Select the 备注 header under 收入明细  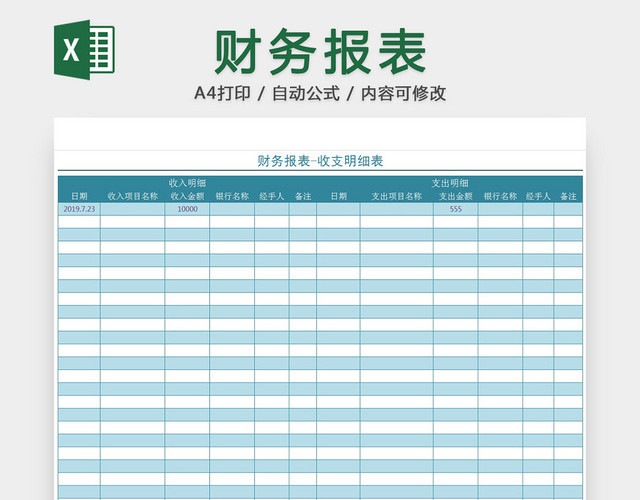coord(303,196)
